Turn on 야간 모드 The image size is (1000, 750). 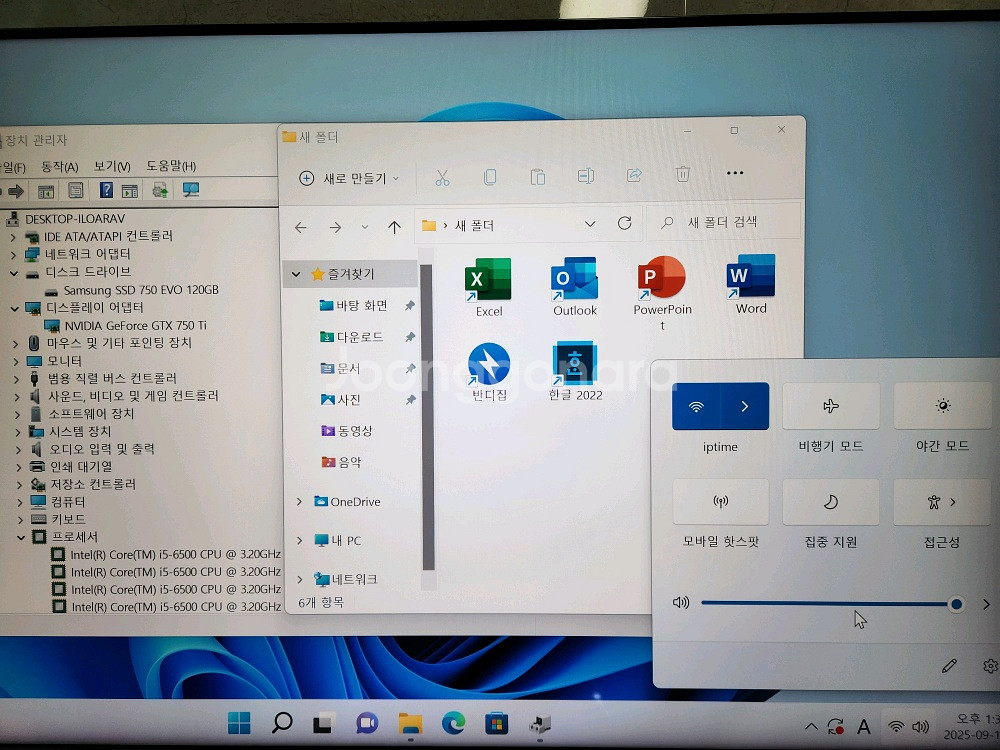pyautogui.click(x=941, y=406)
